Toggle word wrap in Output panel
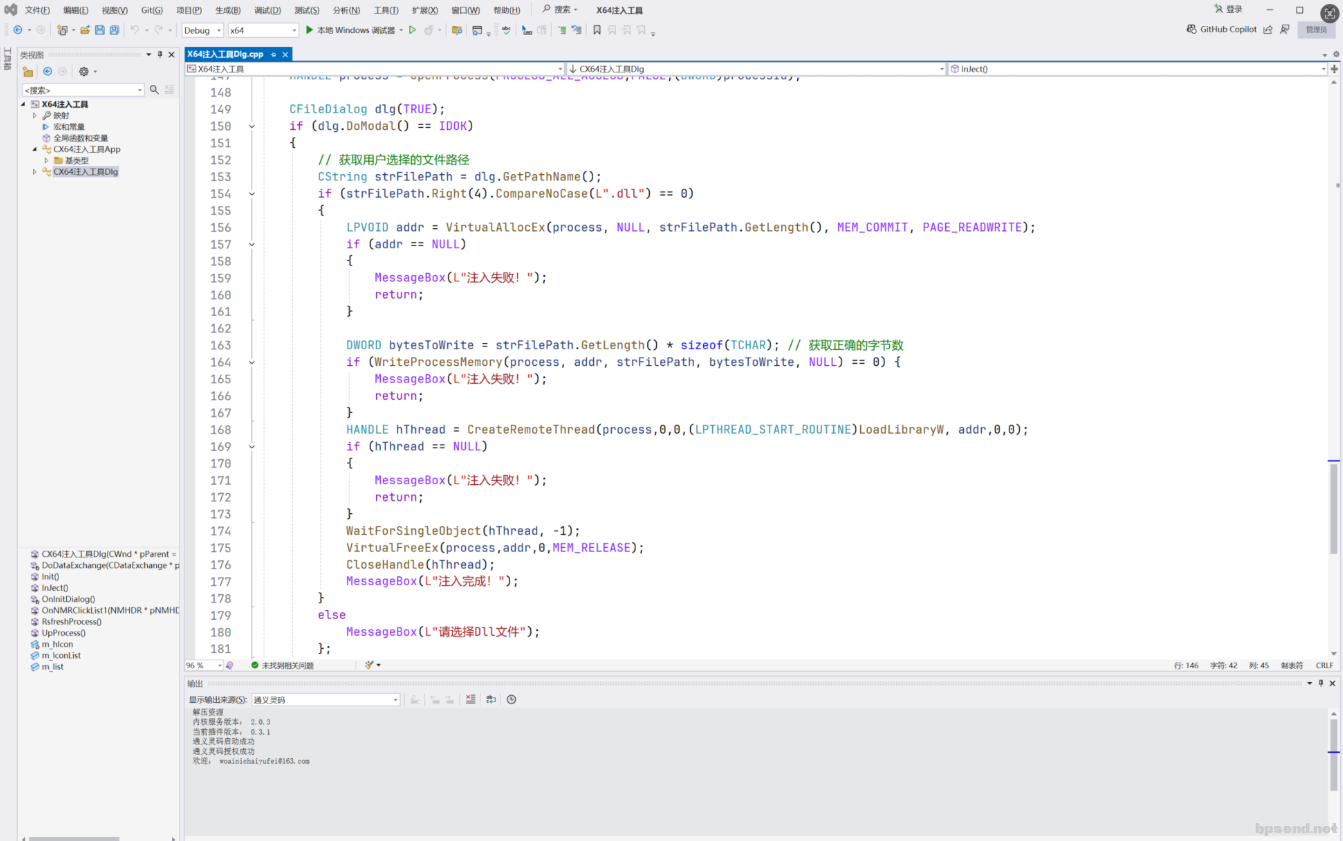Screen dimensions: 1343x841 [x=491, y=700]
